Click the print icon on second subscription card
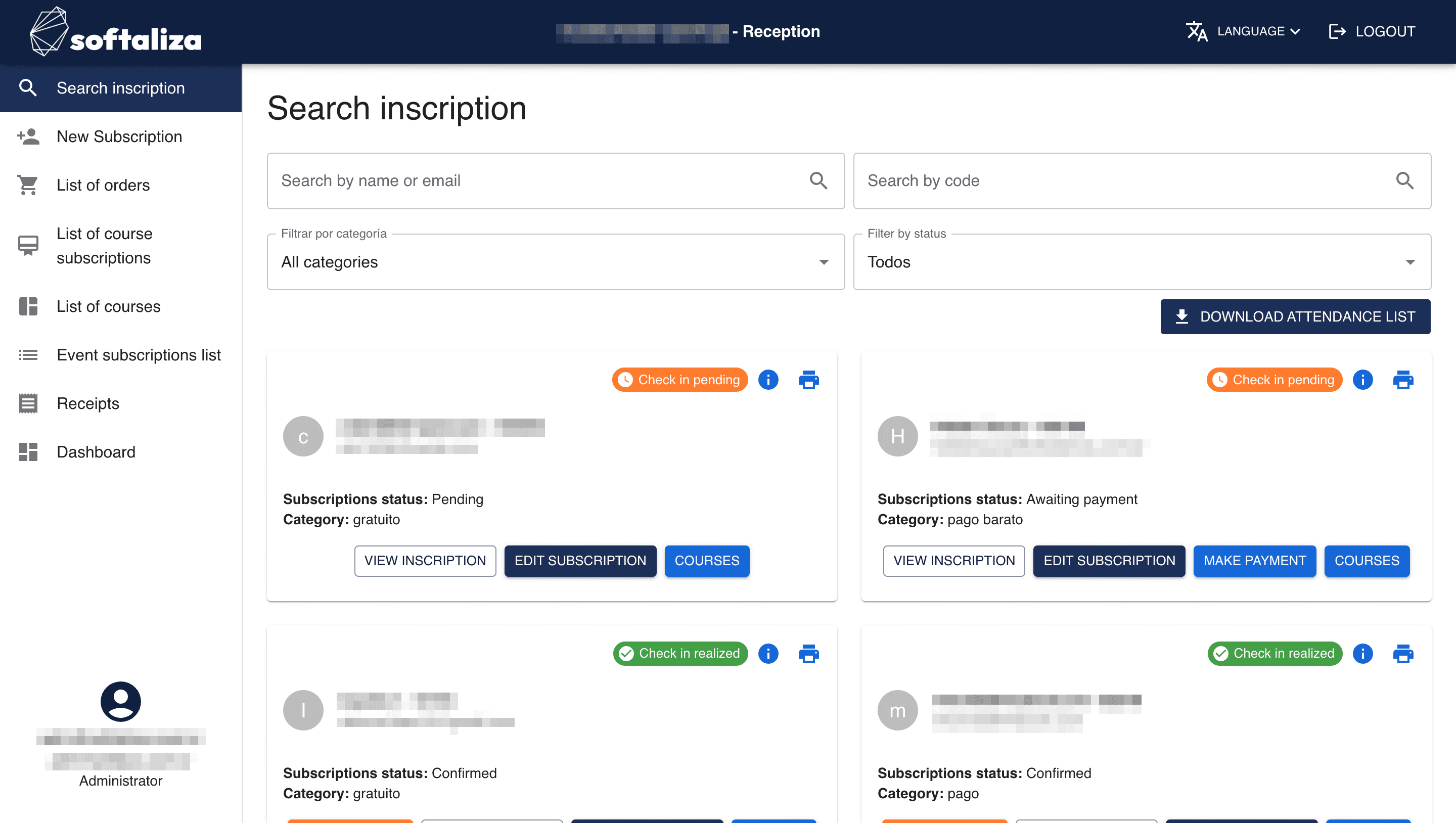Screen dimensions: 1456x823 coord(1403,380)
